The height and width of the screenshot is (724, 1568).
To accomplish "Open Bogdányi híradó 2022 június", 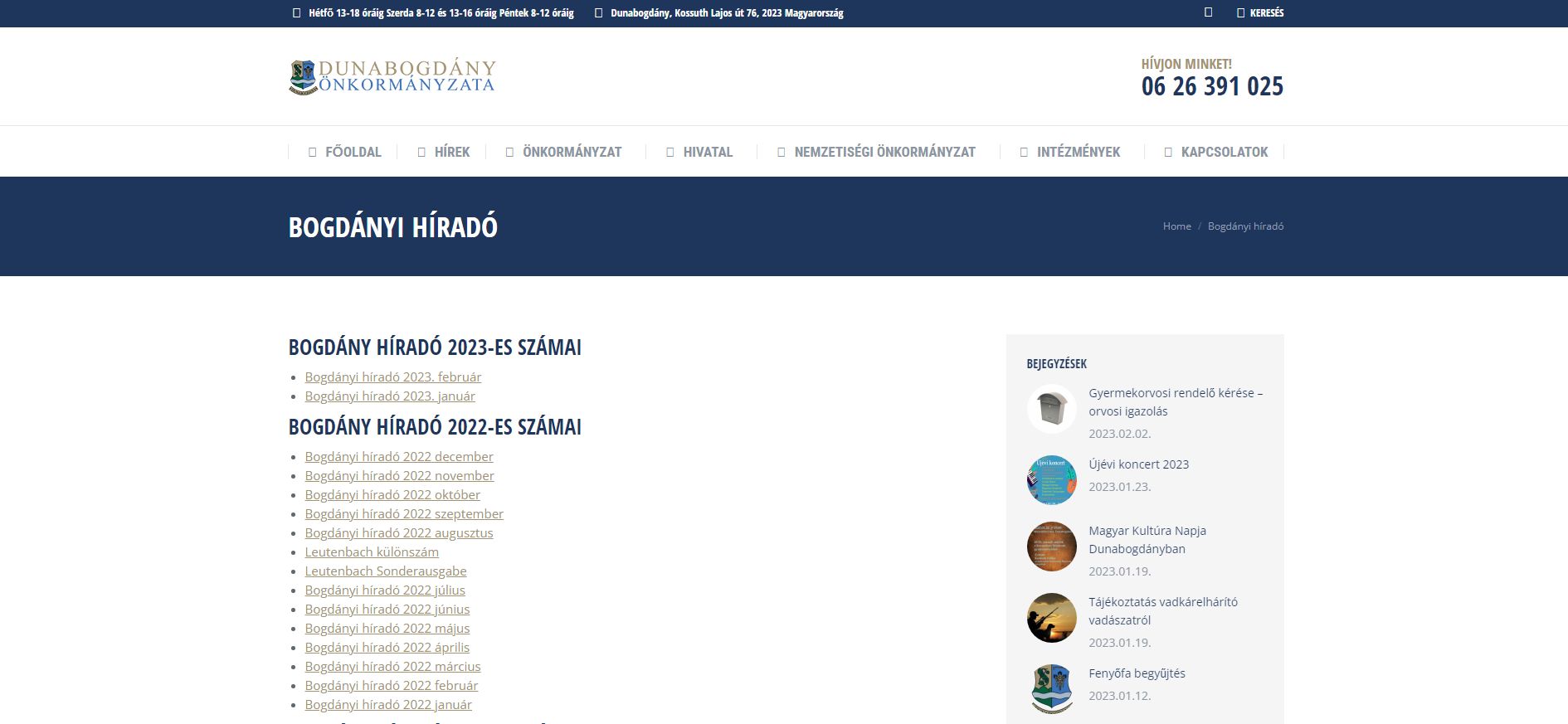I will (x=387, y=610).
